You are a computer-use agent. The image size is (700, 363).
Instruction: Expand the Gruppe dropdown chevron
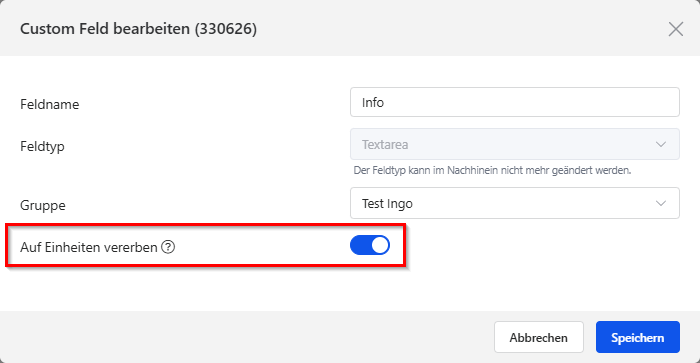coord(661,203)
